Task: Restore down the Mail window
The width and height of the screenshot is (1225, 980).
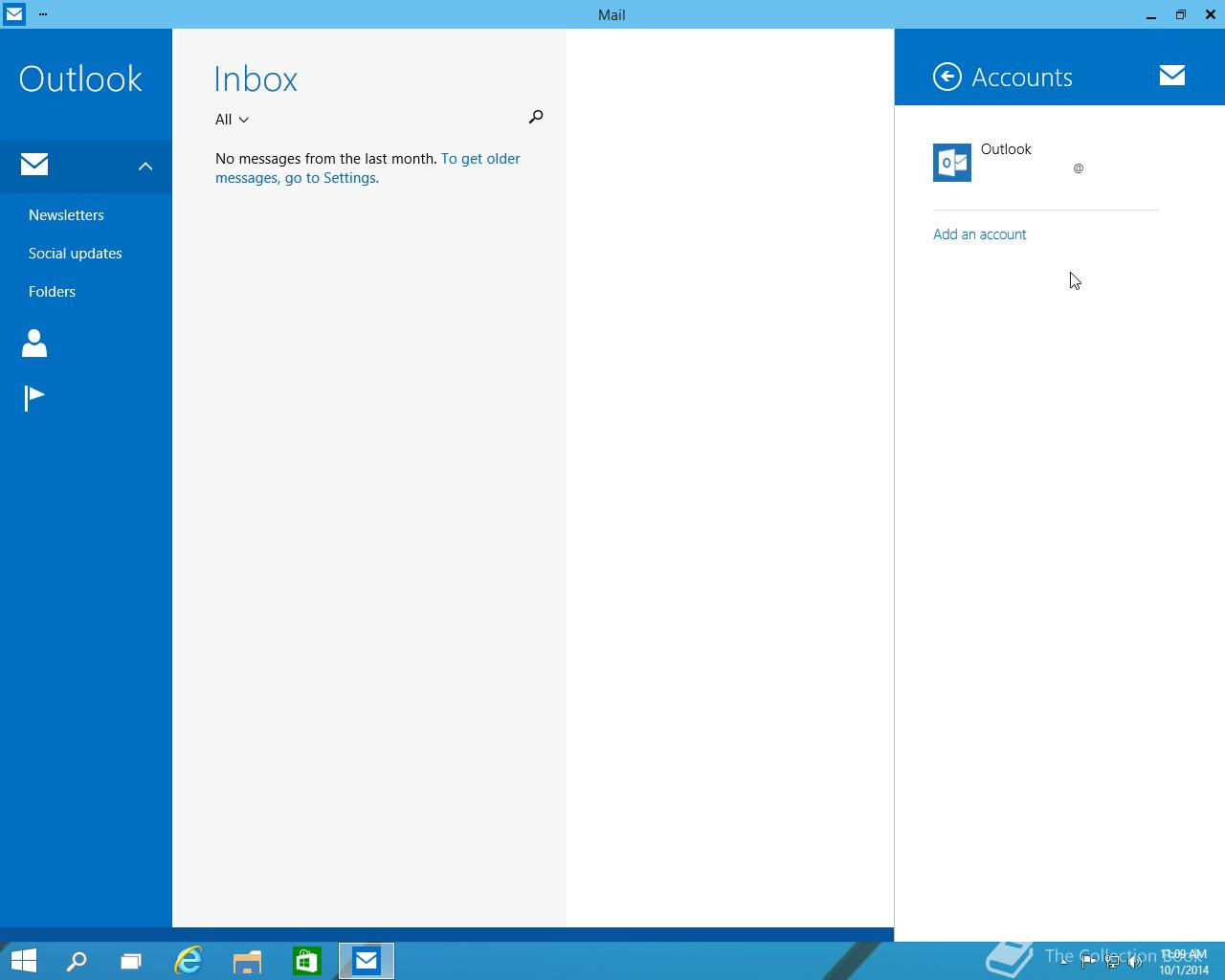Action: [1181, 14]
